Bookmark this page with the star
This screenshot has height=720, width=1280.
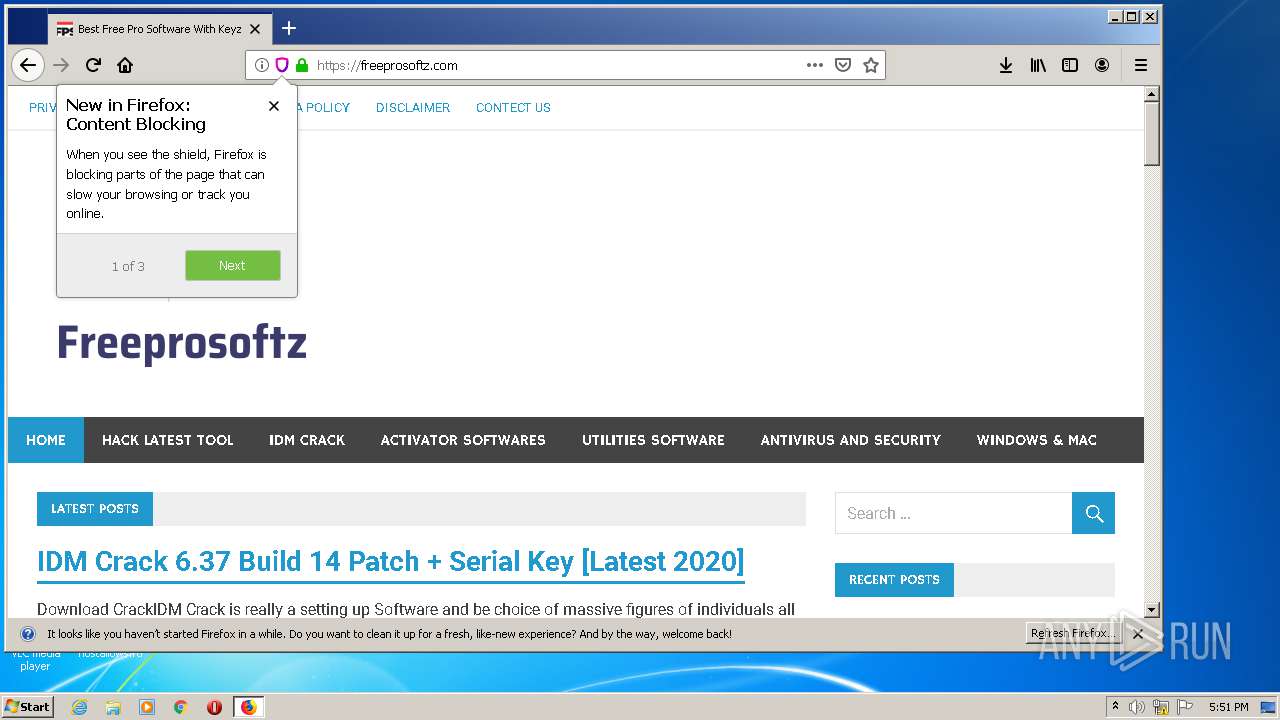pos(871,65)
